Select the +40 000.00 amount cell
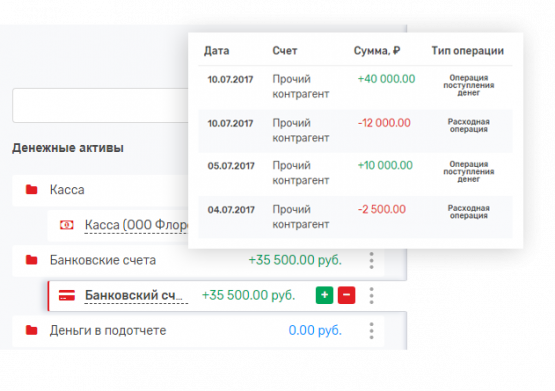 coord(387,79)
